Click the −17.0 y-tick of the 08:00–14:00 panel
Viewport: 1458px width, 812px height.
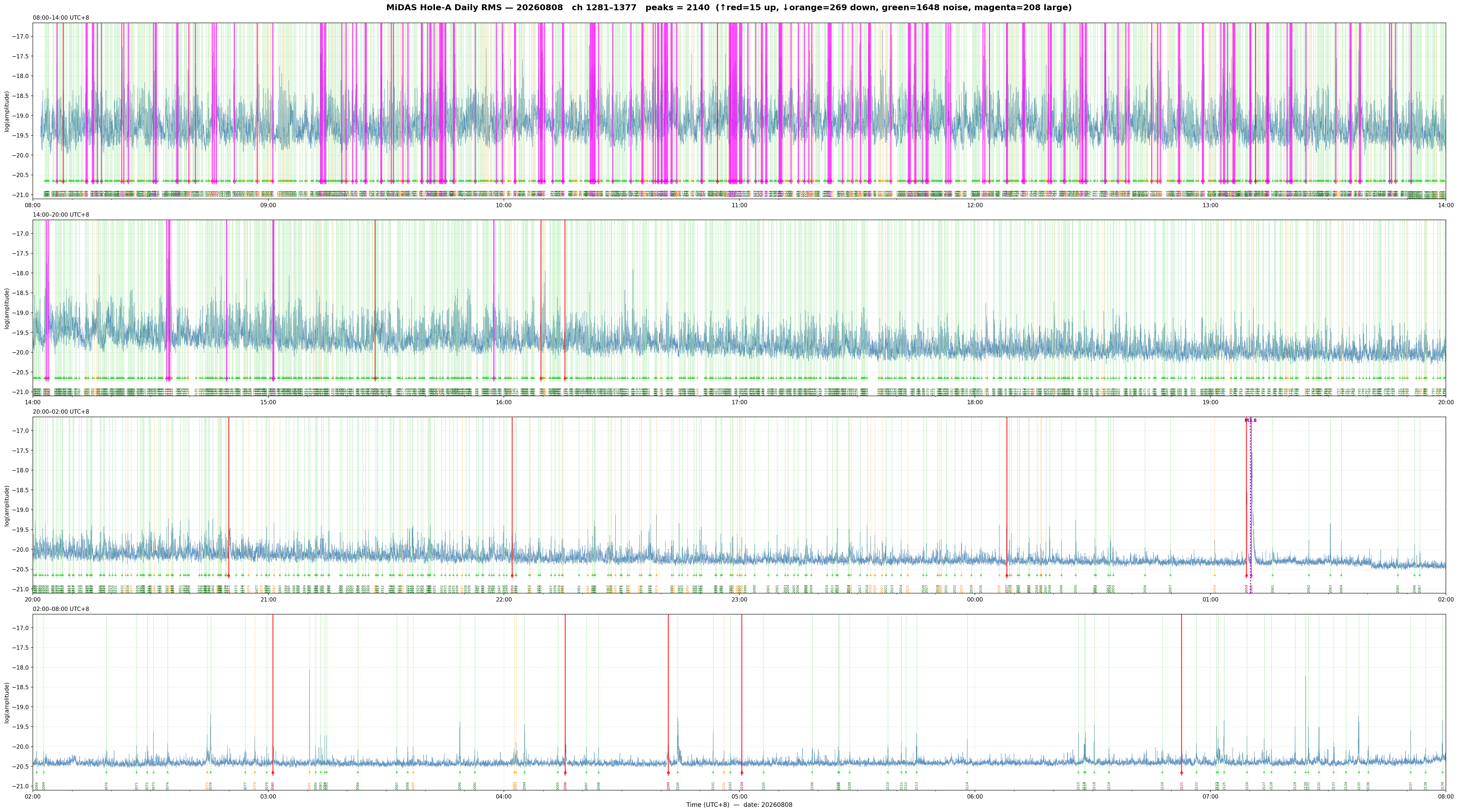coord(20,37)
